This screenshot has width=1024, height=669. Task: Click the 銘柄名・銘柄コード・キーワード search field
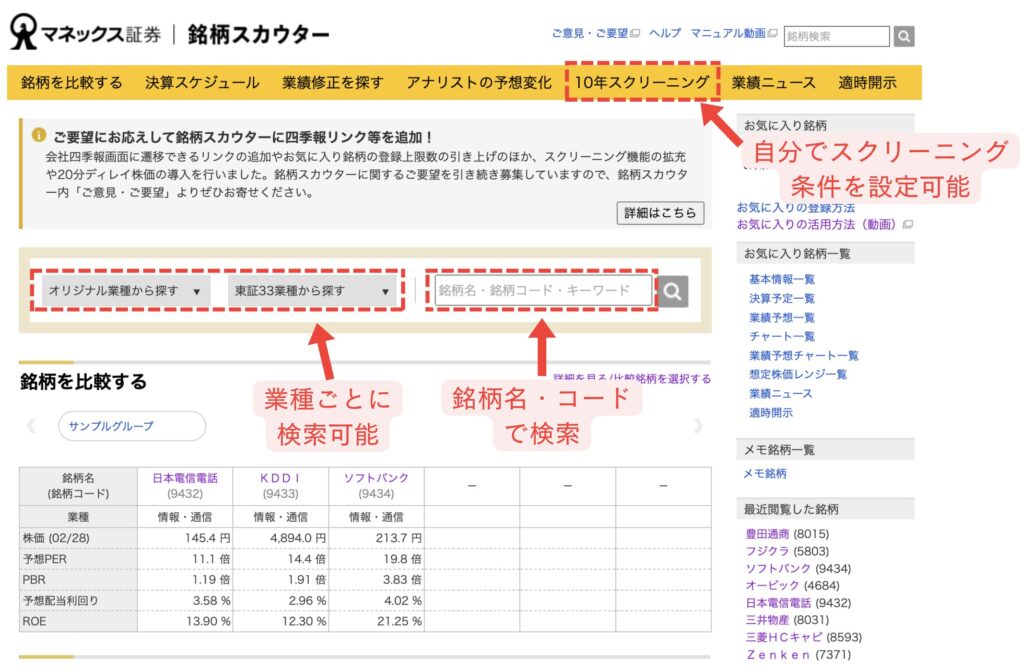[x=543, y=291]
